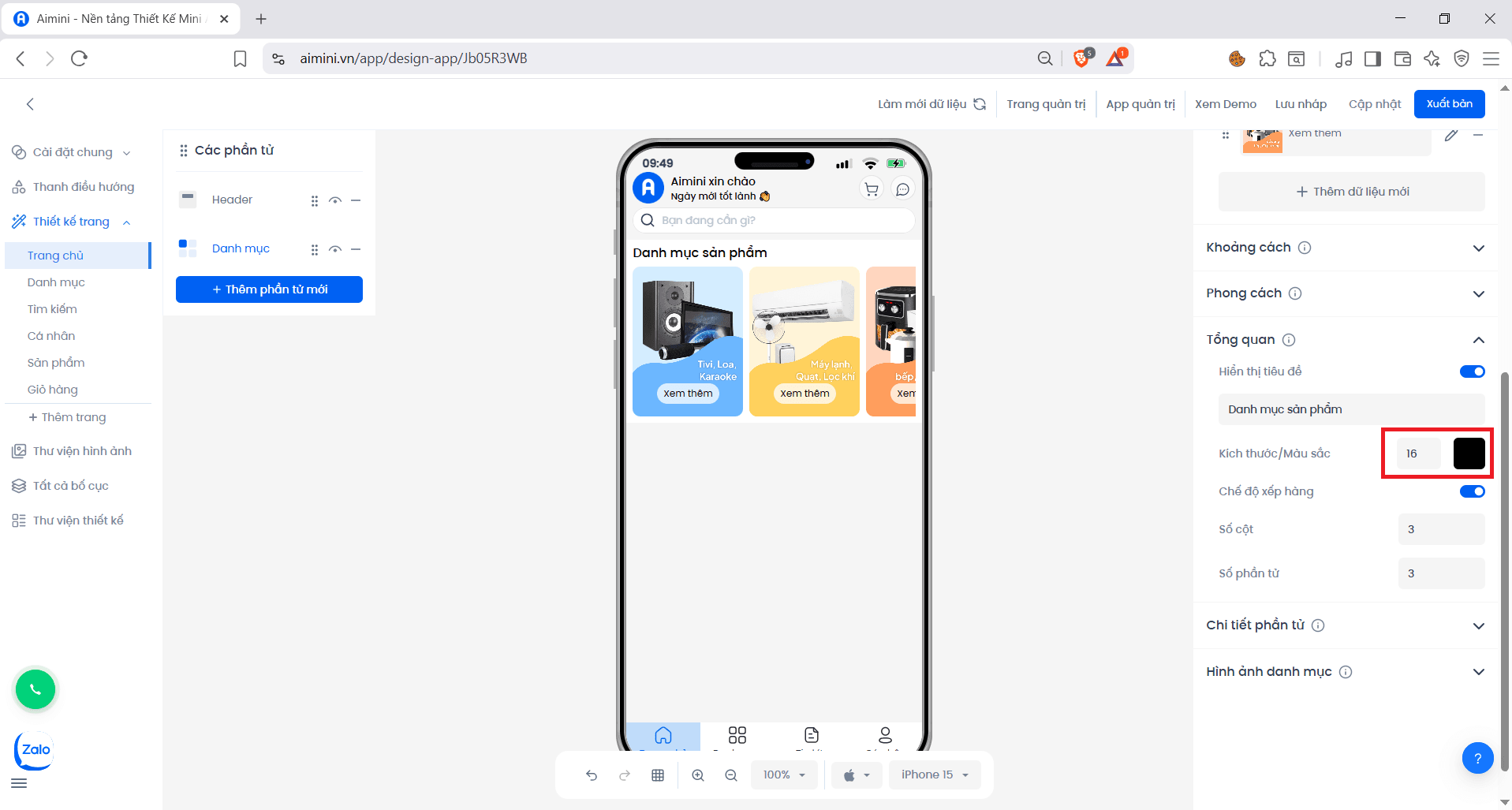Viewport: 1512px width, 810px height.
Task: Click the zoom in magnifier icon
Action: tap(698, 775)
